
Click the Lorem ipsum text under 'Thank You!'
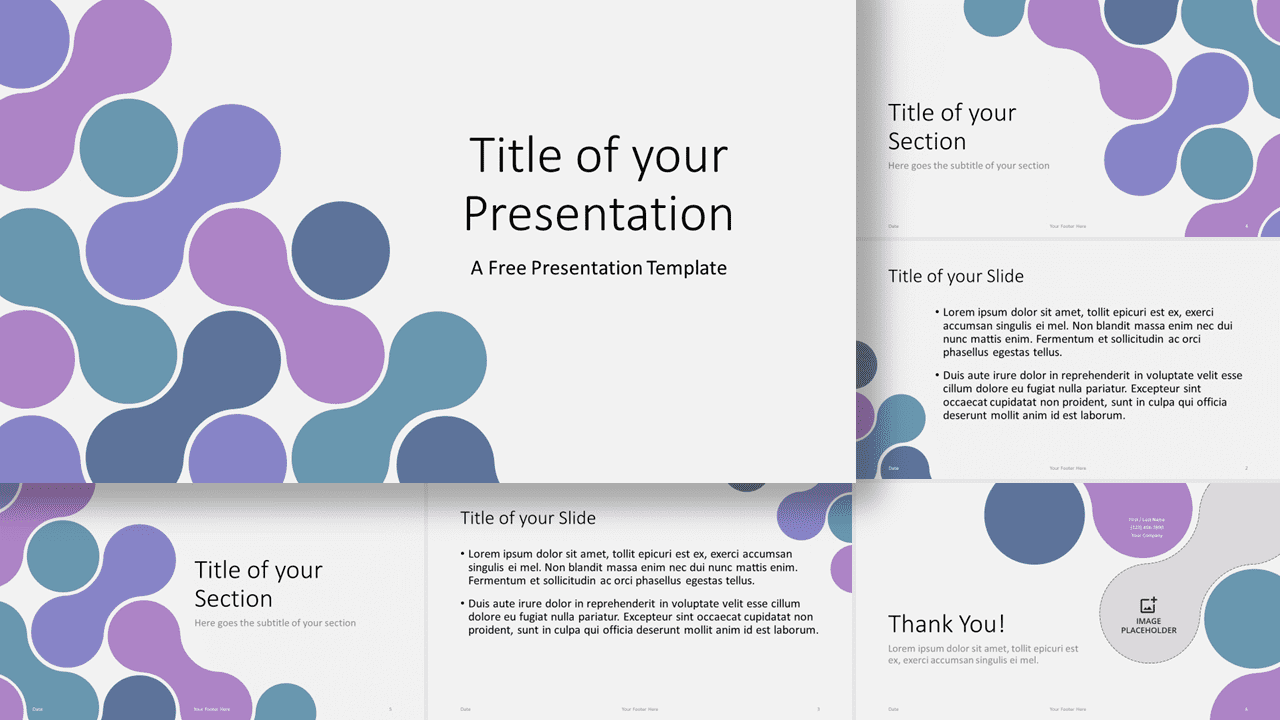[983, 654]
